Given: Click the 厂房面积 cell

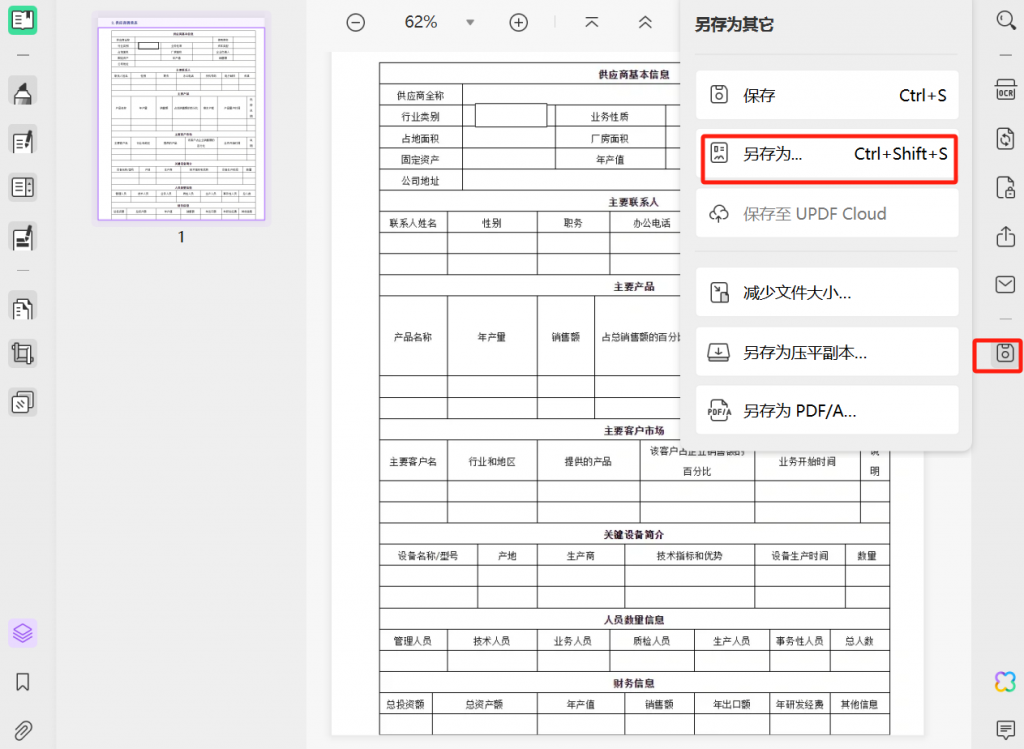Looking at the screenshot, I should pyautogui.click(x=610, y=138).
